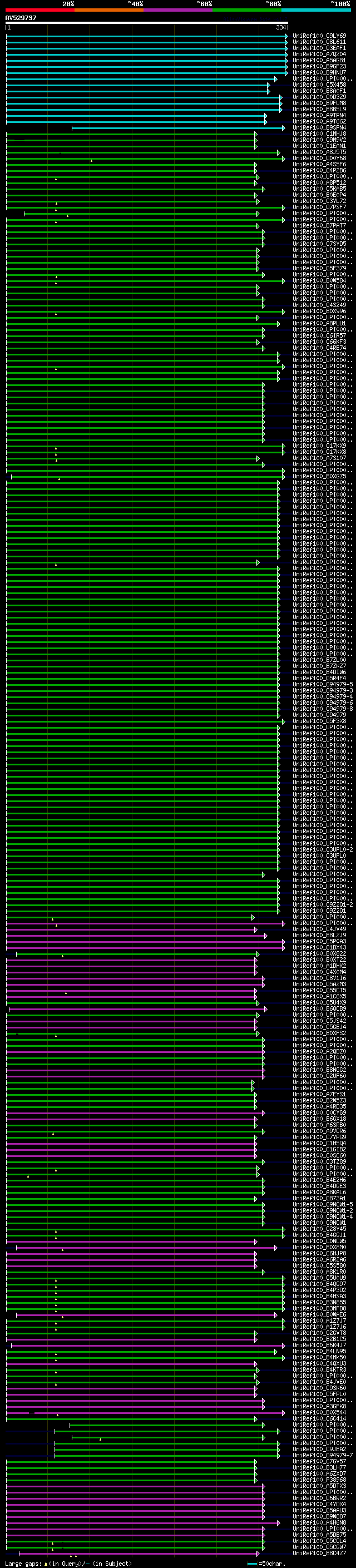The width and height of the screenshot is (356, 1568).
Task: Click UniRef100_C1MHJ8 label
Action: [319, 133]
